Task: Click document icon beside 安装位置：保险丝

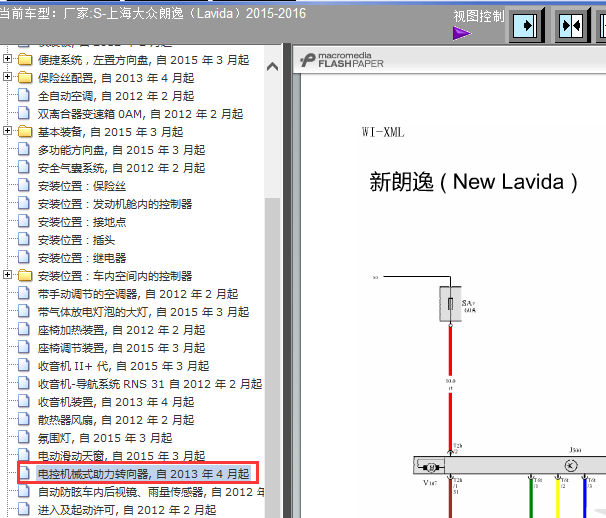Action: tap(24, 185)
